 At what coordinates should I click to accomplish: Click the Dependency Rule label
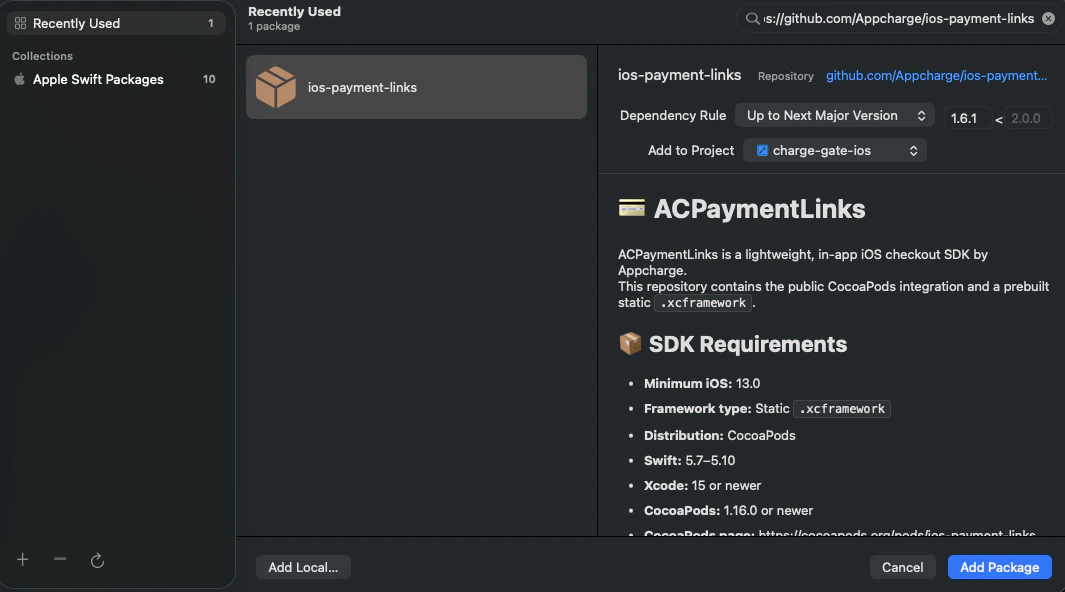point(672,115)
